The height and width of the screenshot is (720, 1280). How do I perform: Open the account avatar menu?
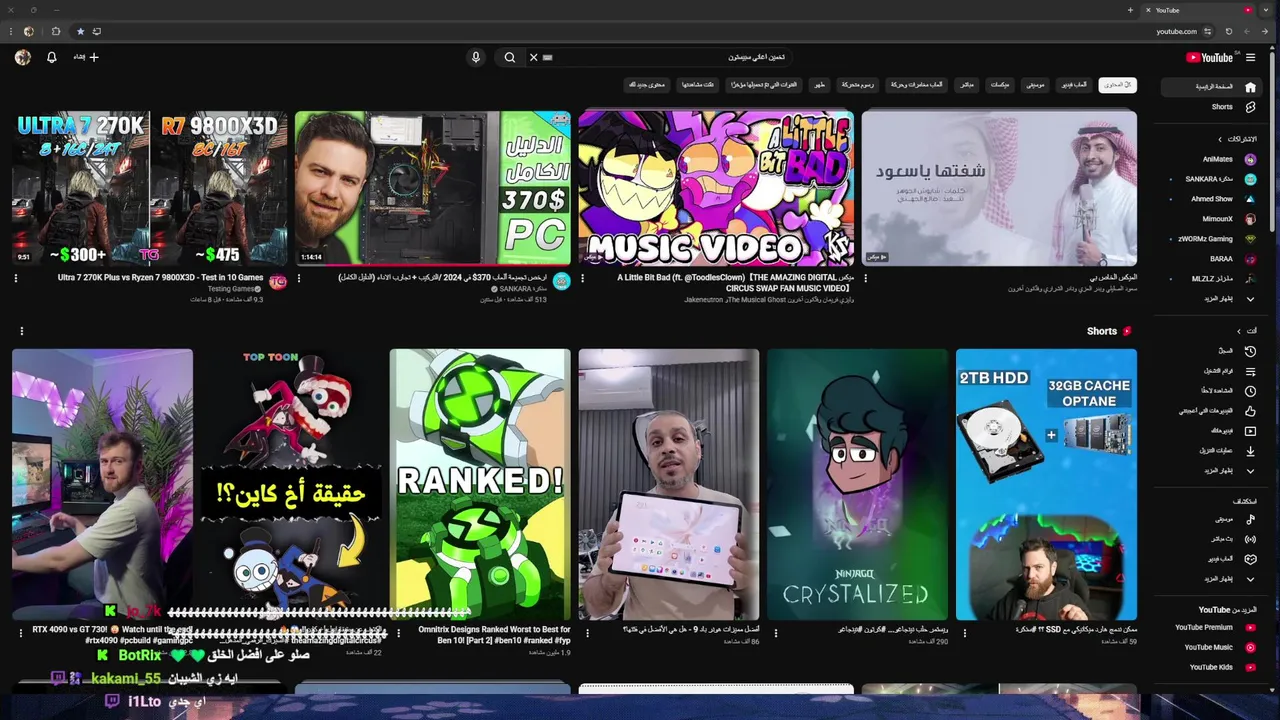22,57
